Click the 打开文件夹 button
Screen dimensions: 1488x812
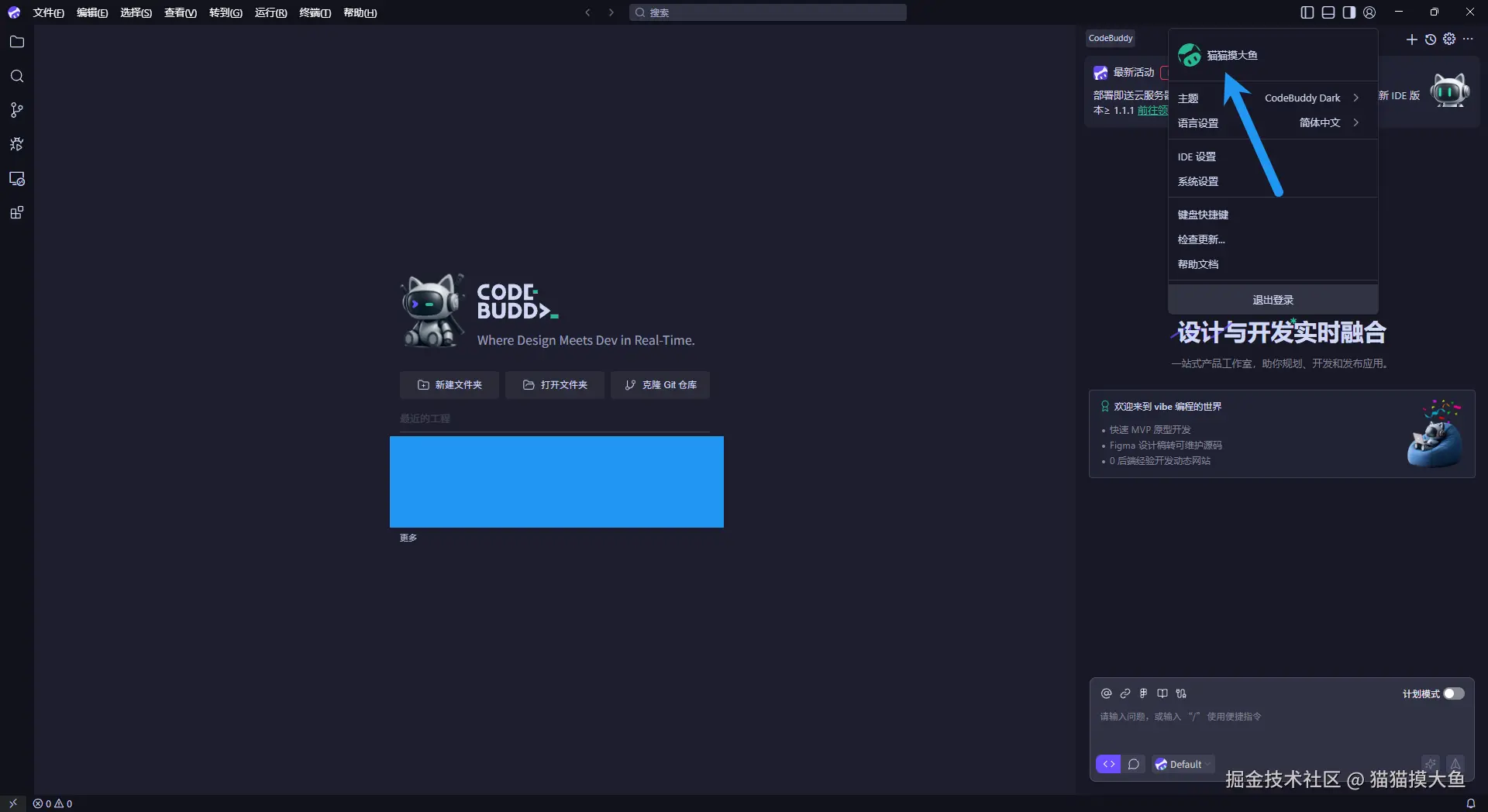(555, 385)
